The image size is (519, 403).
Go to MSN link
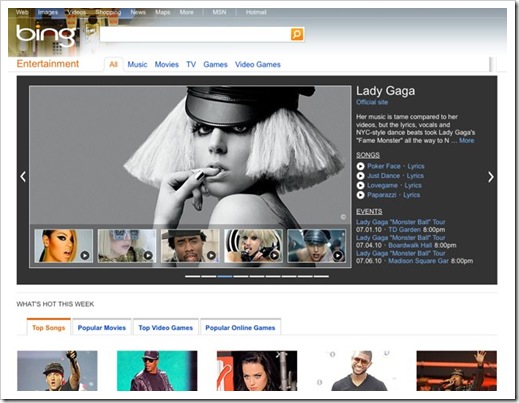point(219,12)
